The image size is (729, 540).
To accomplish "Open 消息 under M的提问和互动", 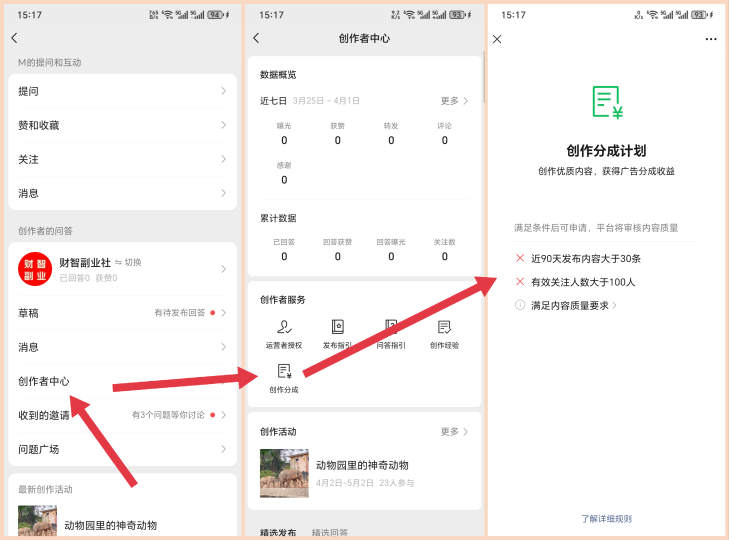I will click(x=122, y=193).
